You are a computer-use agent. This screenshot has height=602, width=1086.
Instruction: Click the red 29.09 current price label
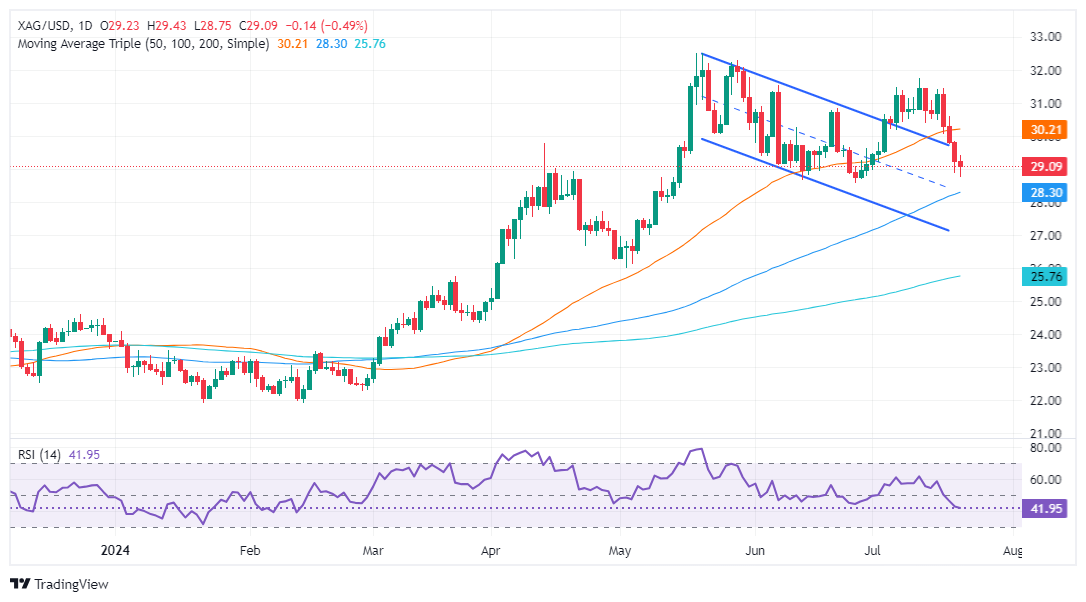(x=1048, y=166)
